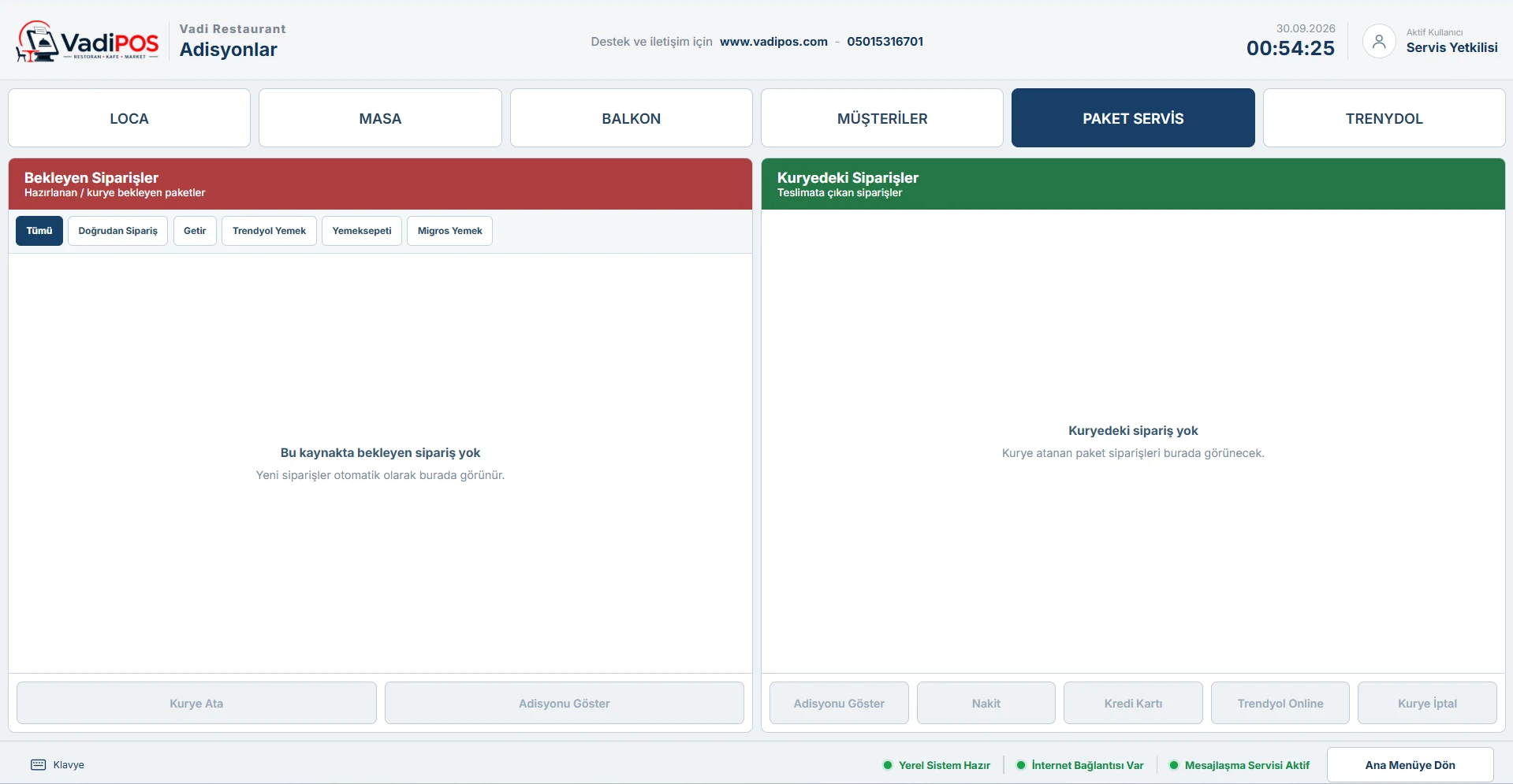Click the Nakit payment button

tap(986, 703)
